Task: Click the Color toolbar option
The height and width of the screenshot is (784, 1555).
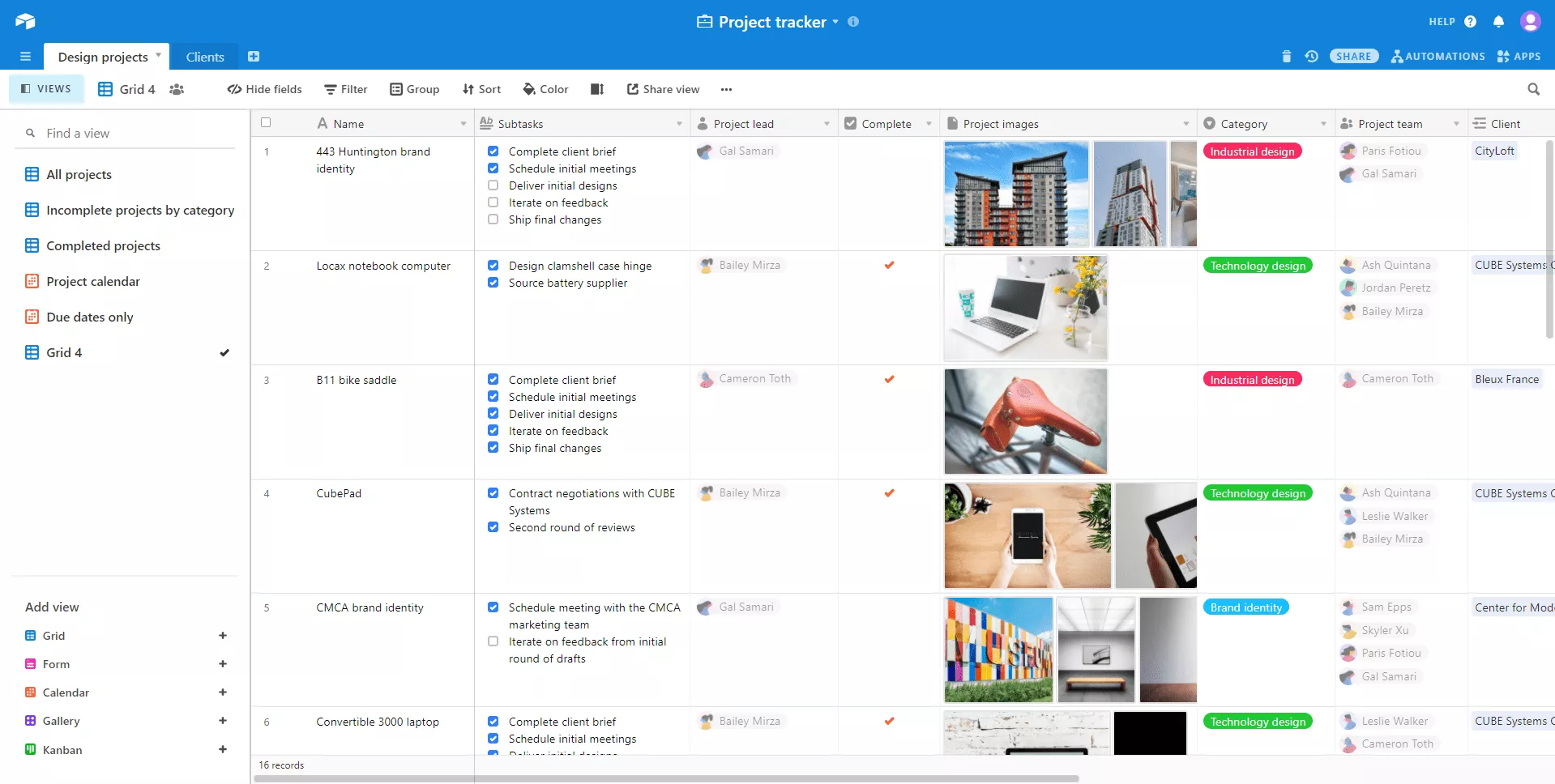Action: 545,89
